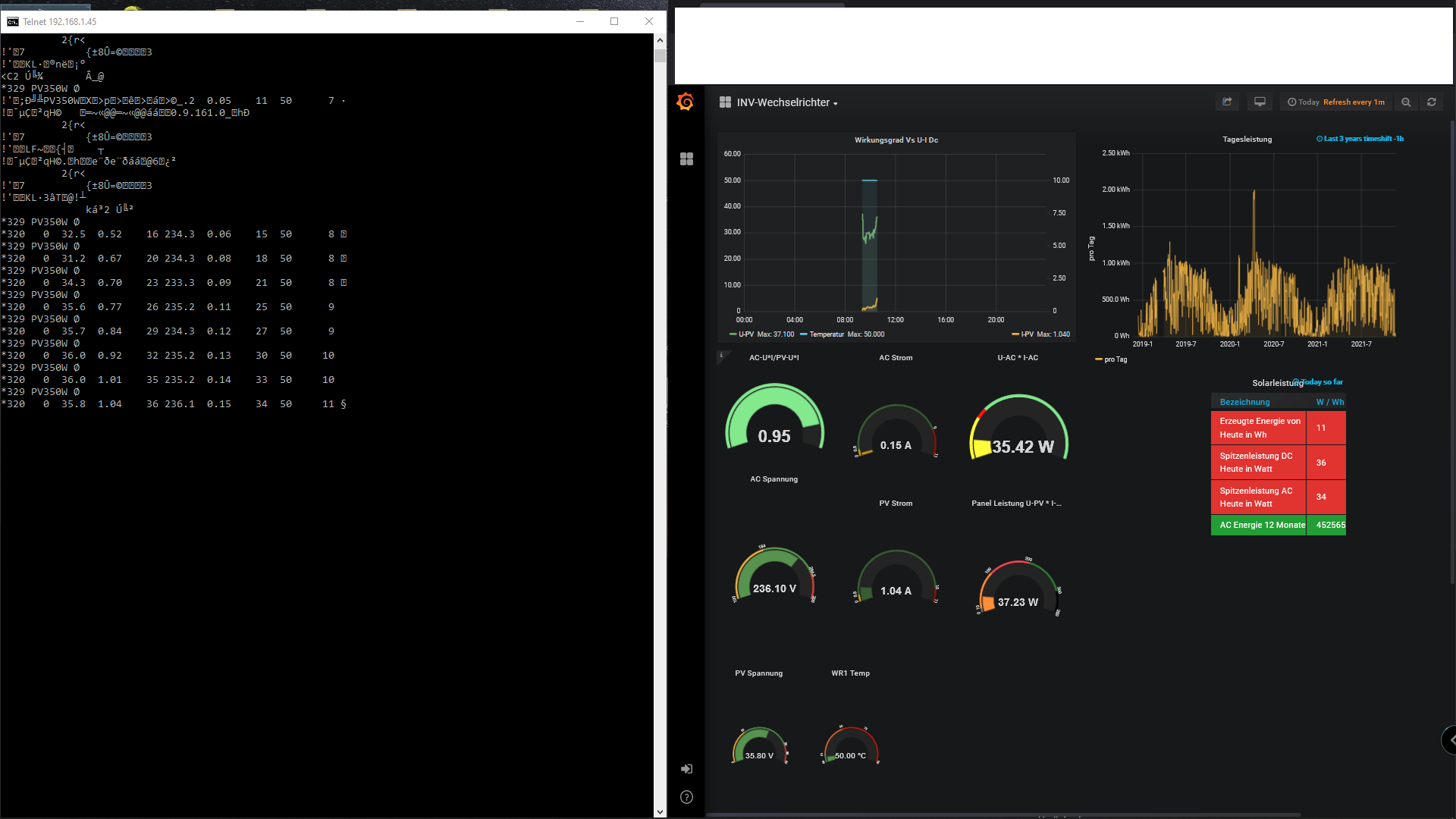Image resolution: width=1456 pixels, height=819 pixels.
Task: Toggle I-PV series in graph legend
Action: coord(1027,334)
